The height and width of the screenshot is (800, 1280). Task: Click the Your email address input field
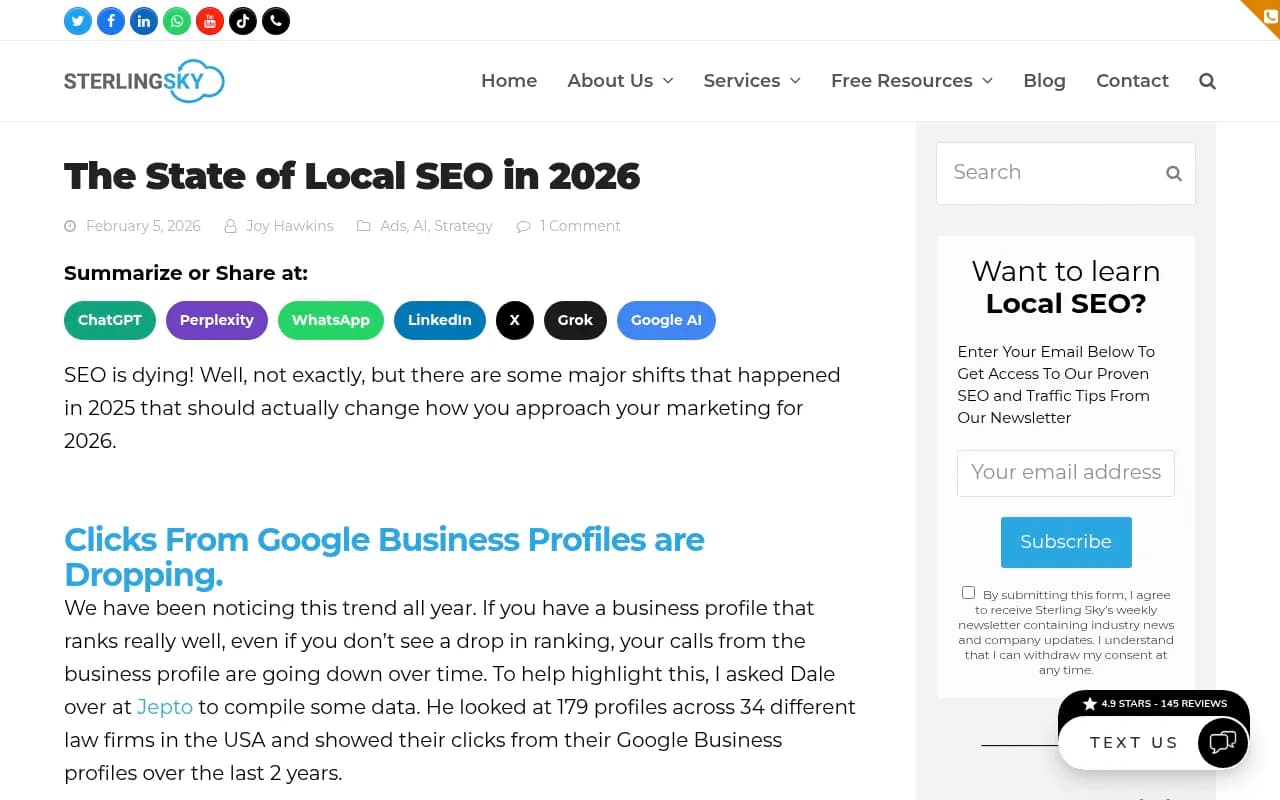point(1066,473)
